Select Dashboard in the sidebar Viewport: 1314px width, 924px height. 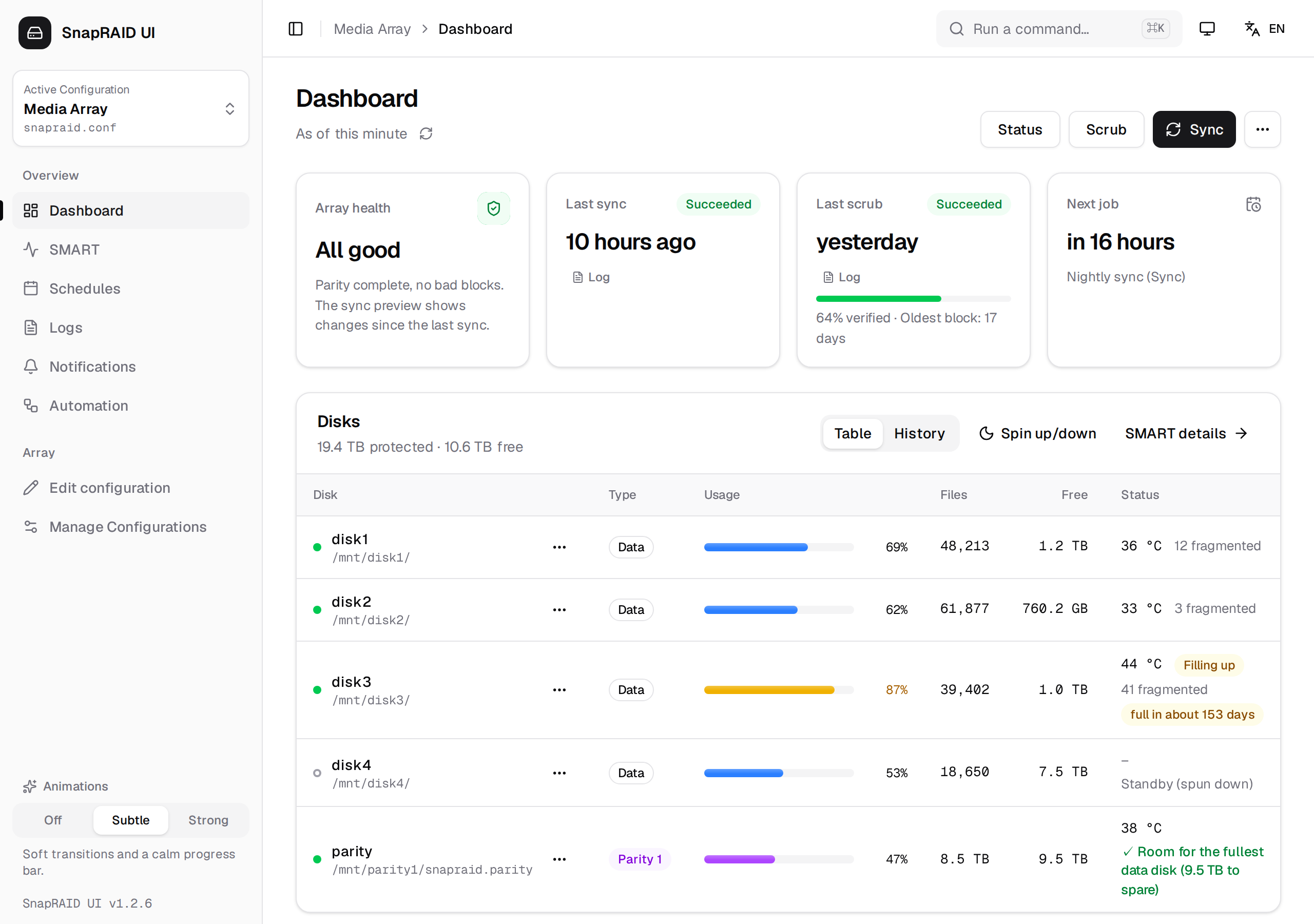(130, 210)
